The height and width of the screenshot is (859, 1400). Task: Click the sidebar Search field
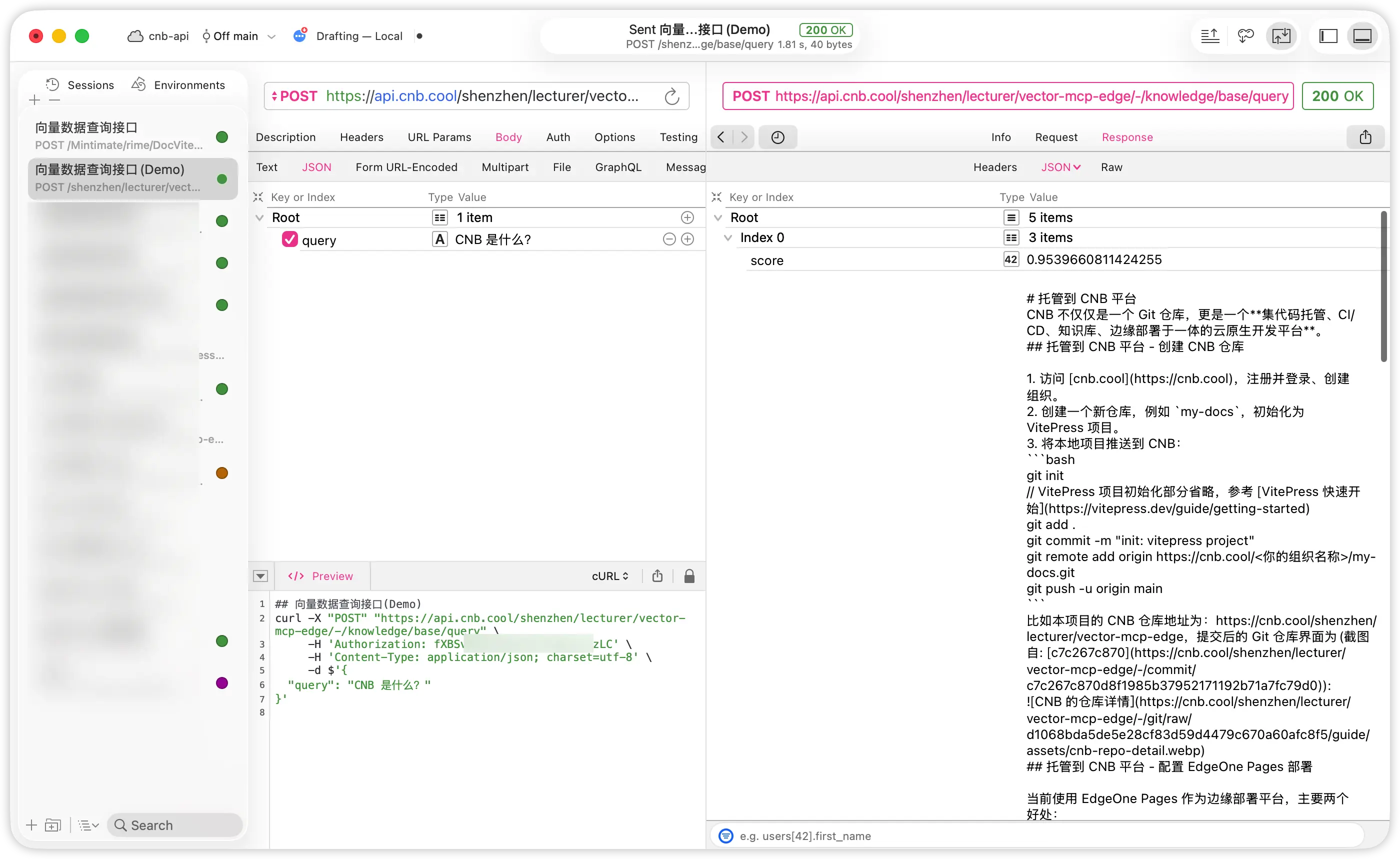tap(175, 825)
